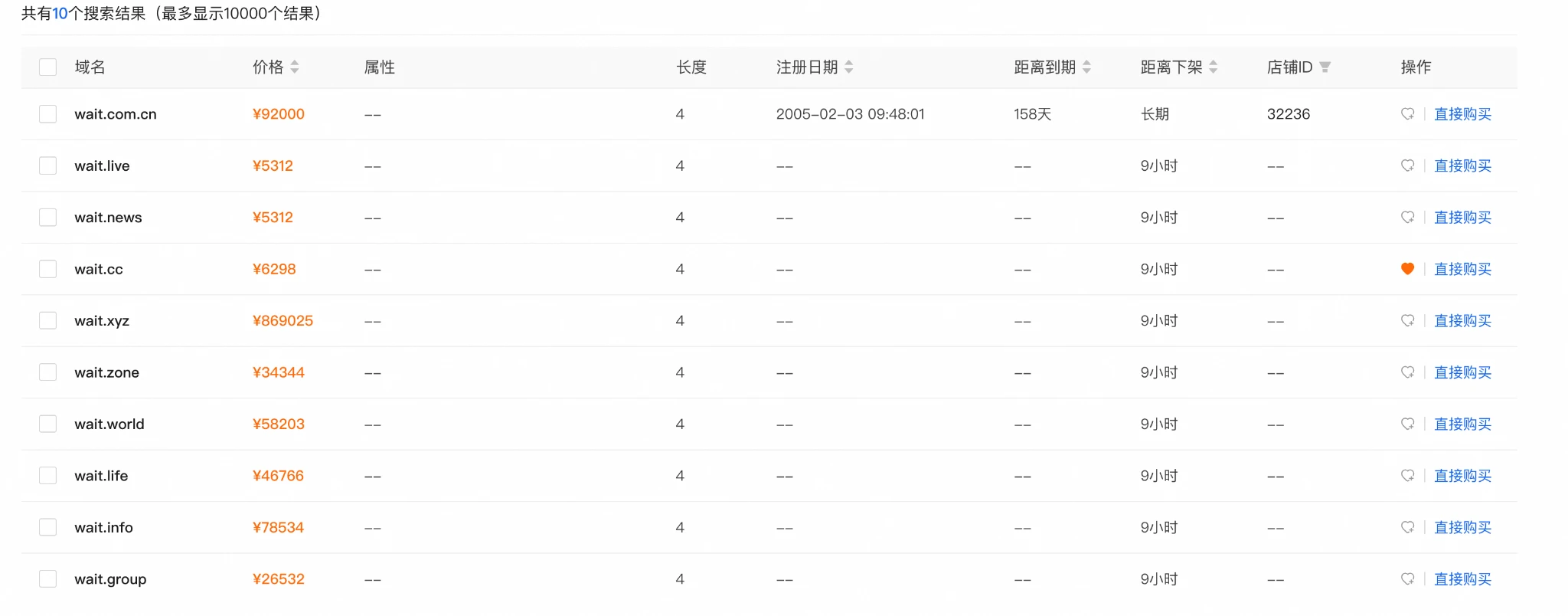Open the wait.xyz domain name entry
Viewport: 1568px width, 616px height.
(102, 321)
